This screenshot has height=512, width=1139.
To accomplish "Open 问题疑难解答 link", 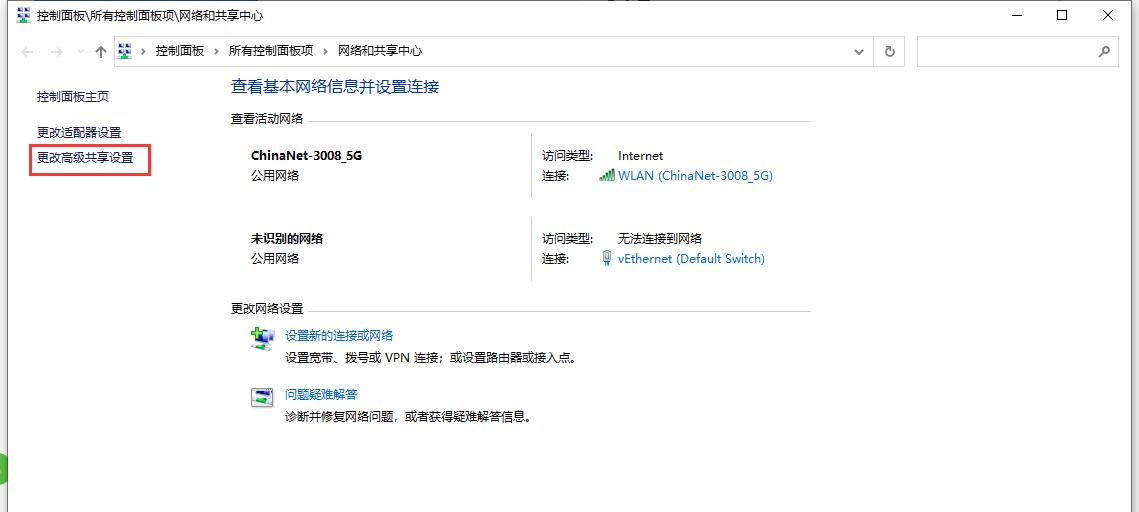I will pos(321,394).
